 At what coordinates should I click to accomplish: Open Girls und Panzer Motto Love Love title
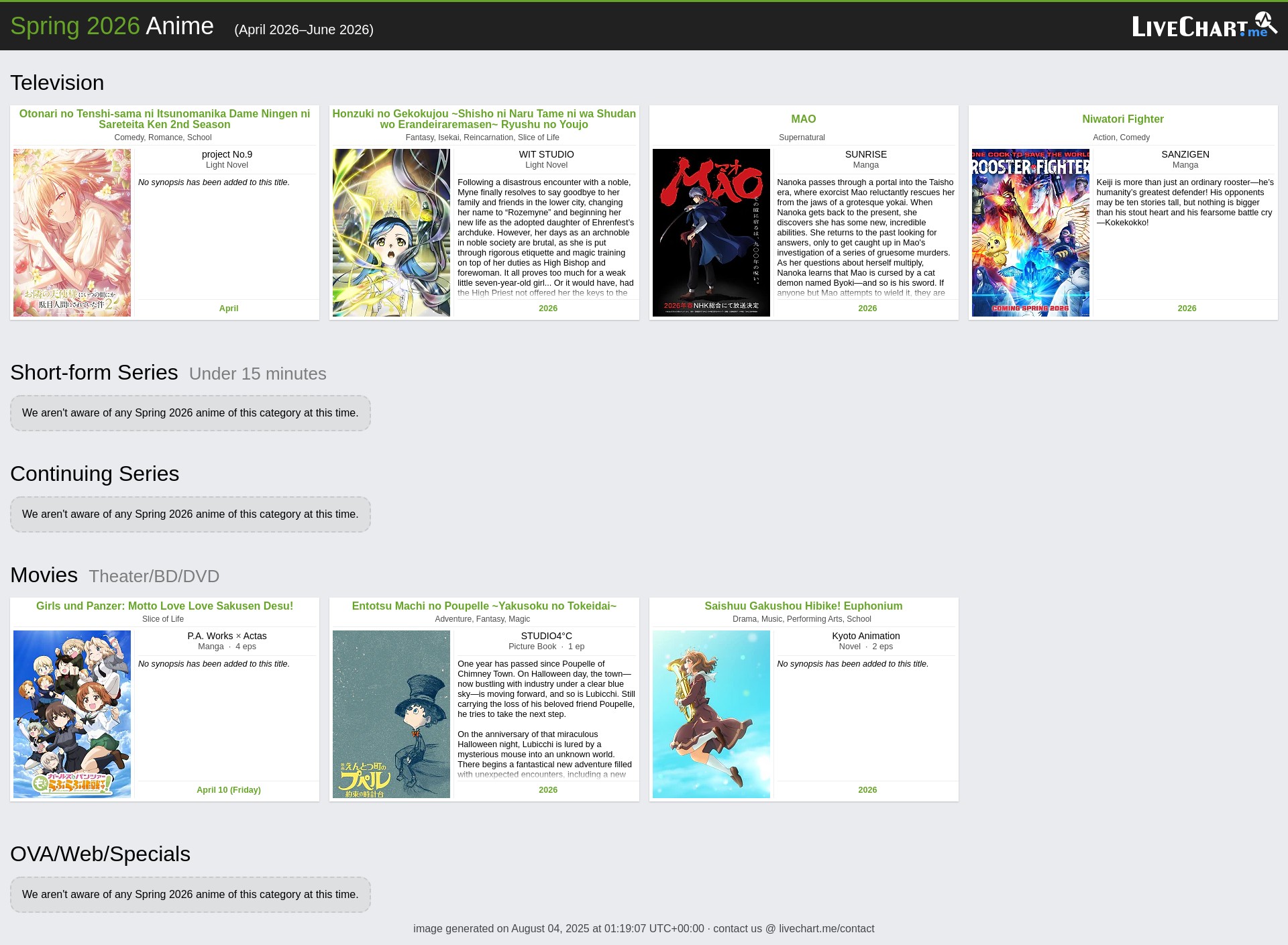pos(164,606)
